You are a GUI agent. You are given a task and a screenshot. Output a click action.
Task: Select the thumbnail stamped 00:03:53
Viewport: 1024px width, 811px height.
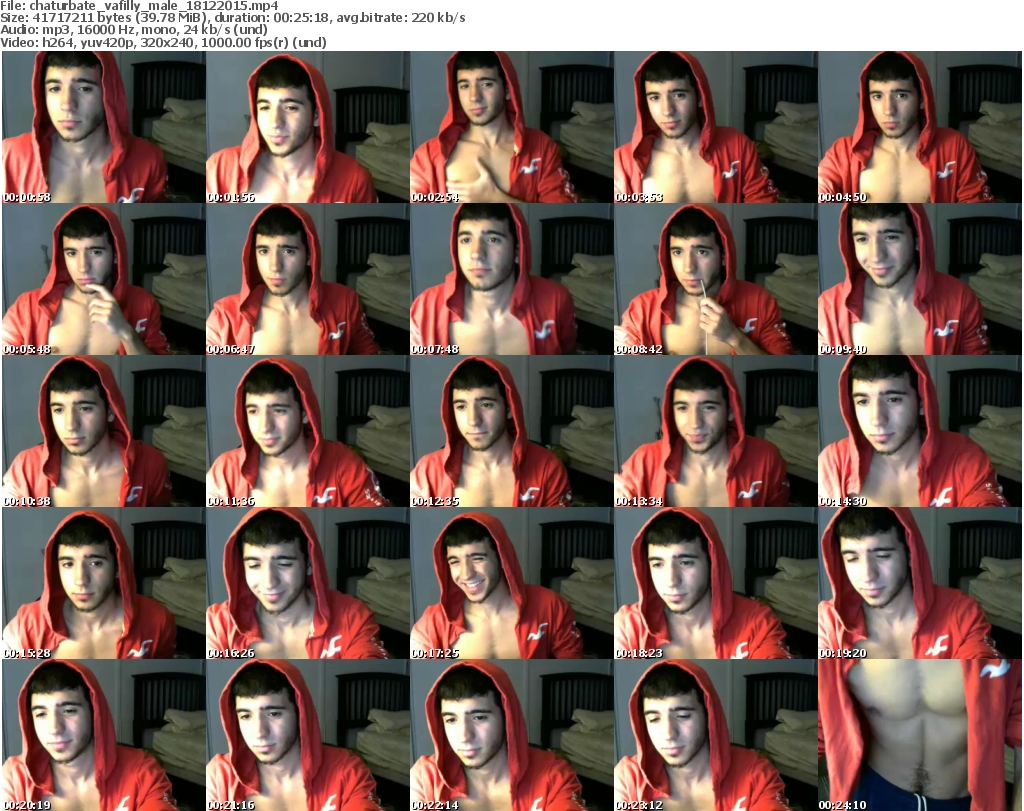716,127
